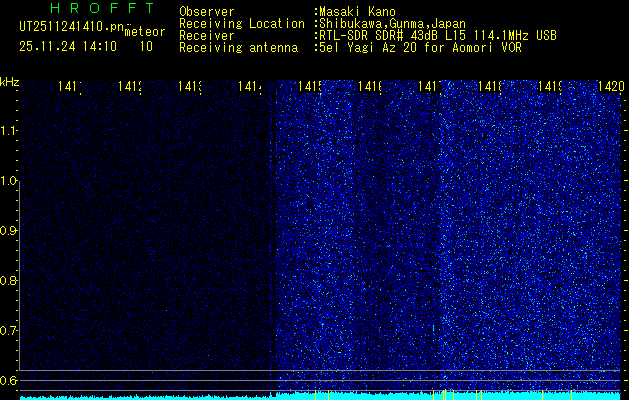Click the green HROFFT title

(103, 8)
